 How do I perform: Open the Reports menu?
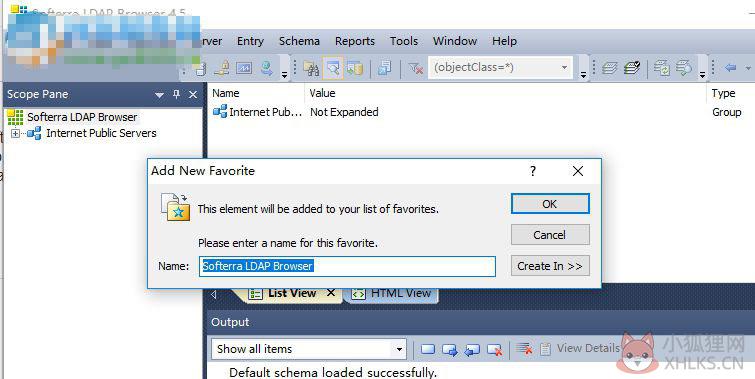pyautogui.click(x=354, y=41)
